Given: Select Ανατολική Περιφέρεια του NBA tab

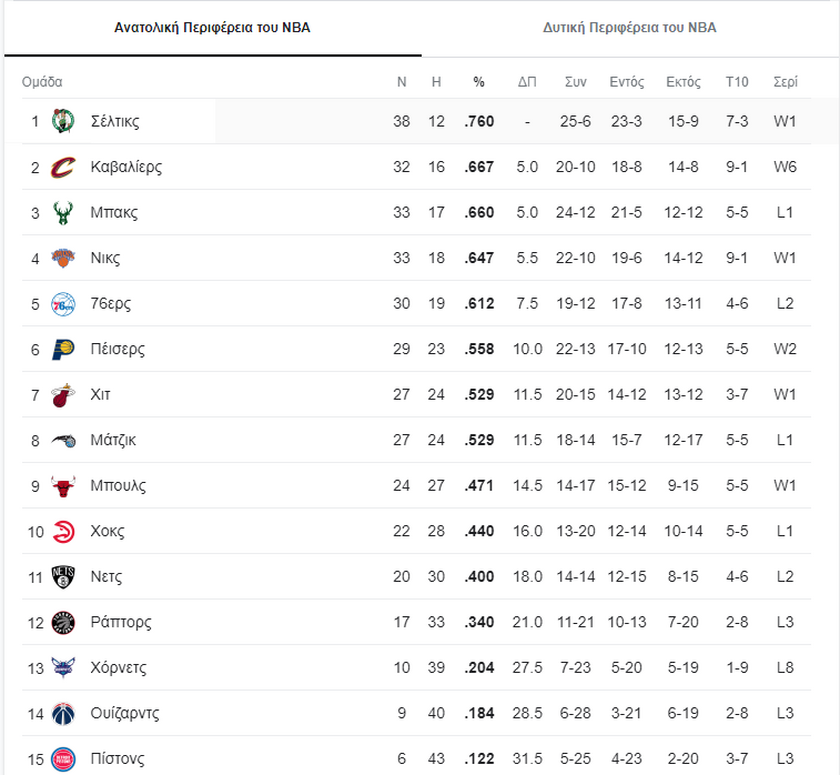Looking at the screenshot, I should (212, 28).
